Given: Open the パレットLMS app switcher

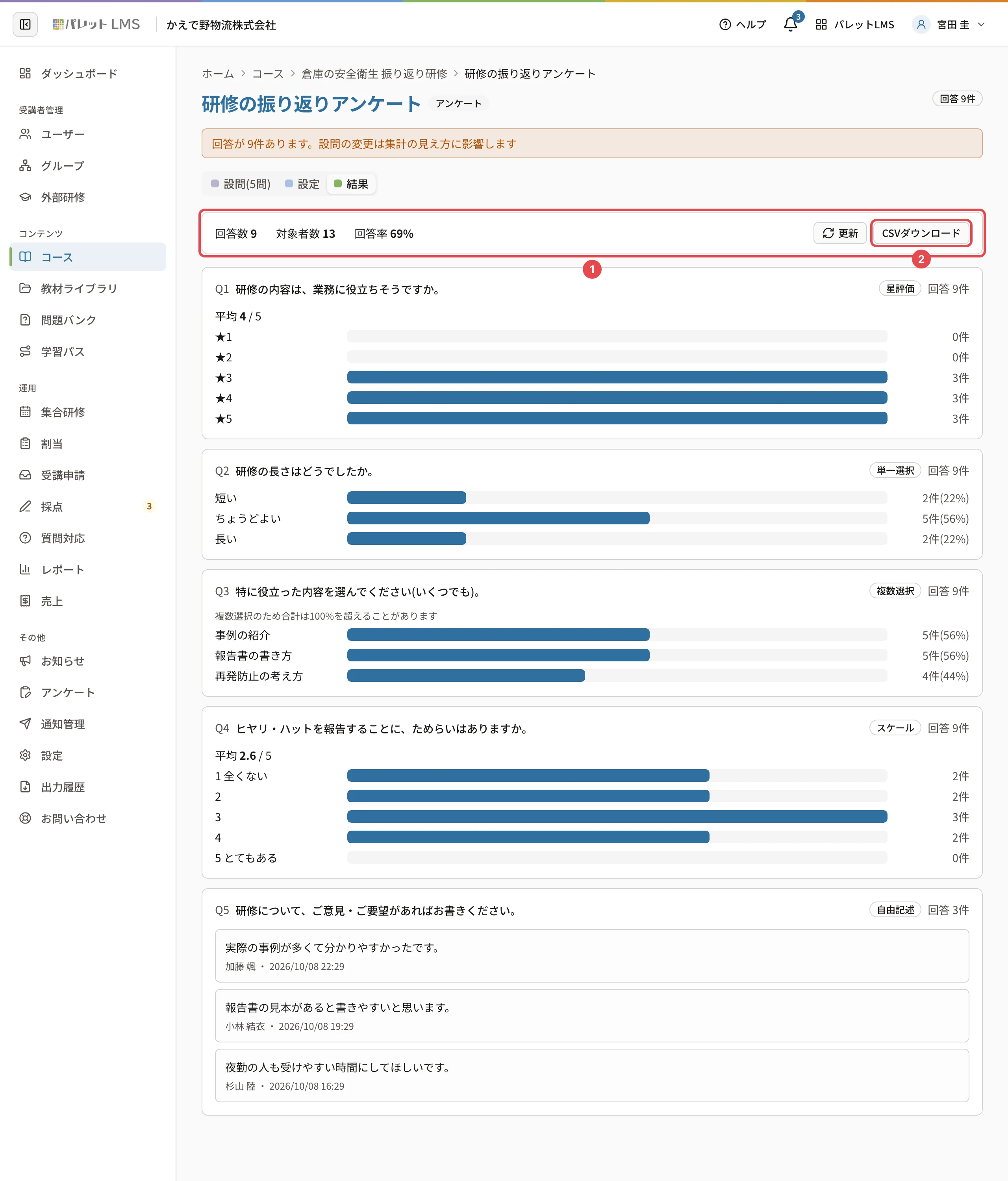Looking at the screenshot, I should pyautogui.click(x=854, y=24).
